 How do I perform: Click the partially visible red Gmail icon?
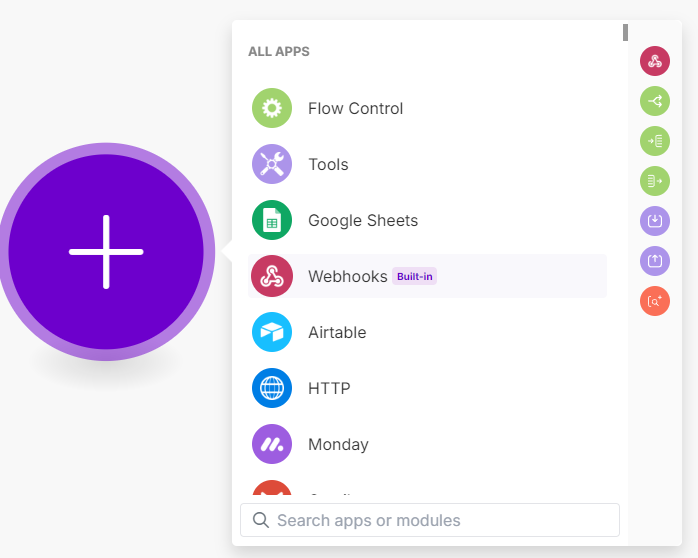272,488
